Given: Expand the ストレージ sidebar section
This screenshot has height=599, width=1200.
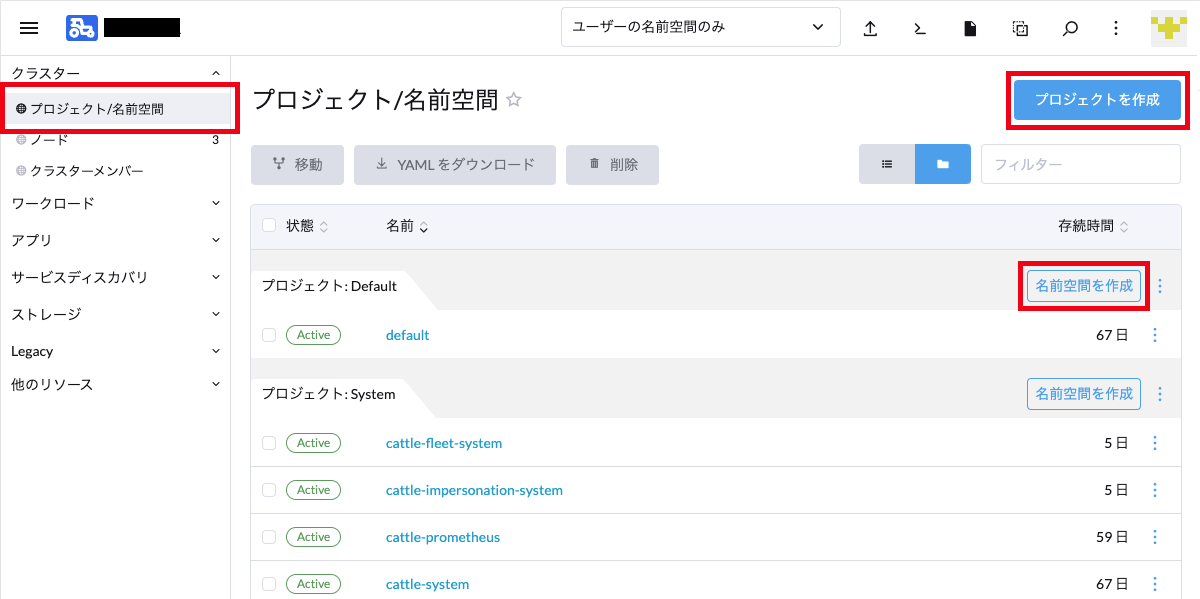Looking at the screenshot, I should click(x=115, y=314).
